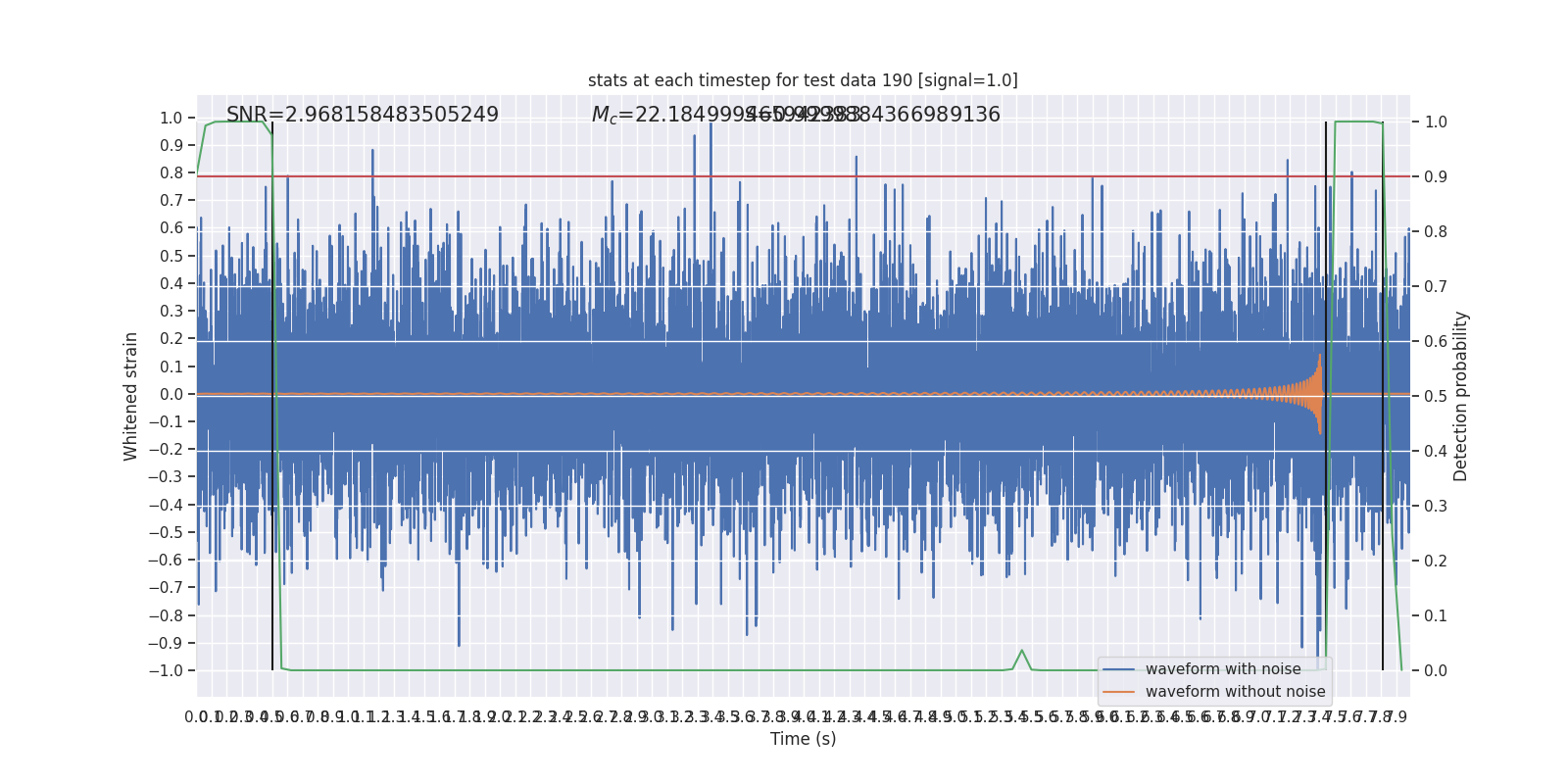The image size is (1568, 784).
Task: Click Whitened strain tick label 0.6
Action: pos(171,227)
